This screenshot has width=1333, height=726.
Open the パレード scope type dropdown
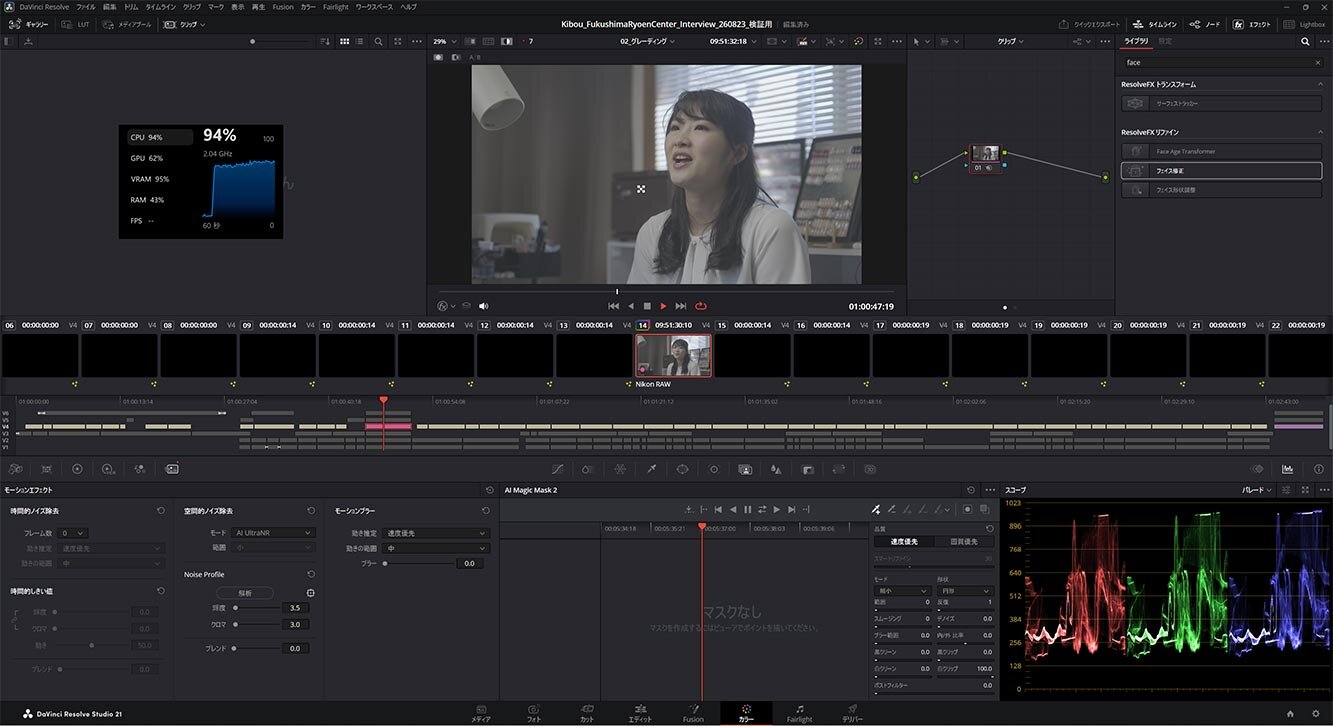pos(1256,490)
